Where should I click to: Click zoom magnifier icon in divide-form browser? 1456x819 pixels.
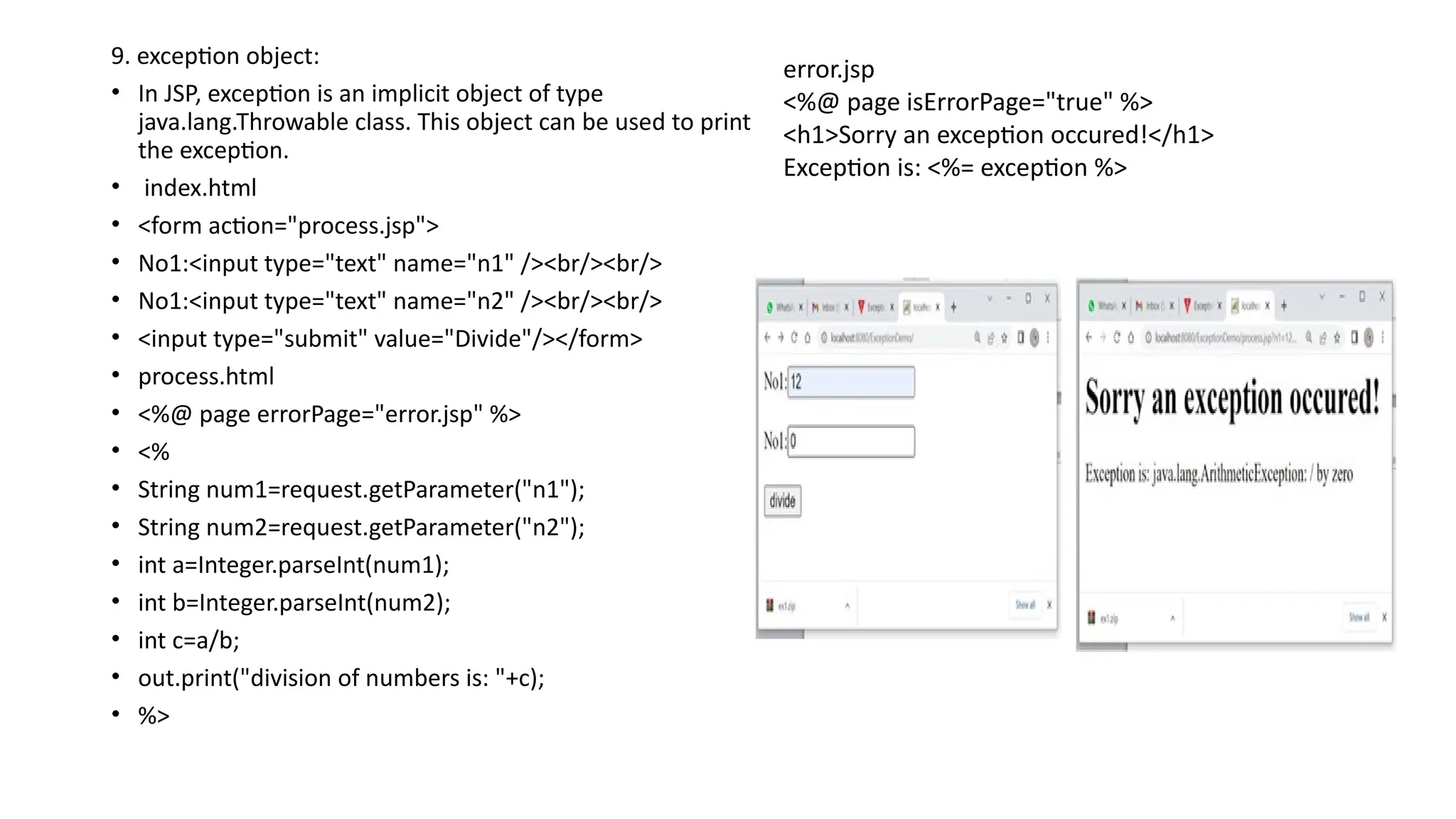(977, 338)
